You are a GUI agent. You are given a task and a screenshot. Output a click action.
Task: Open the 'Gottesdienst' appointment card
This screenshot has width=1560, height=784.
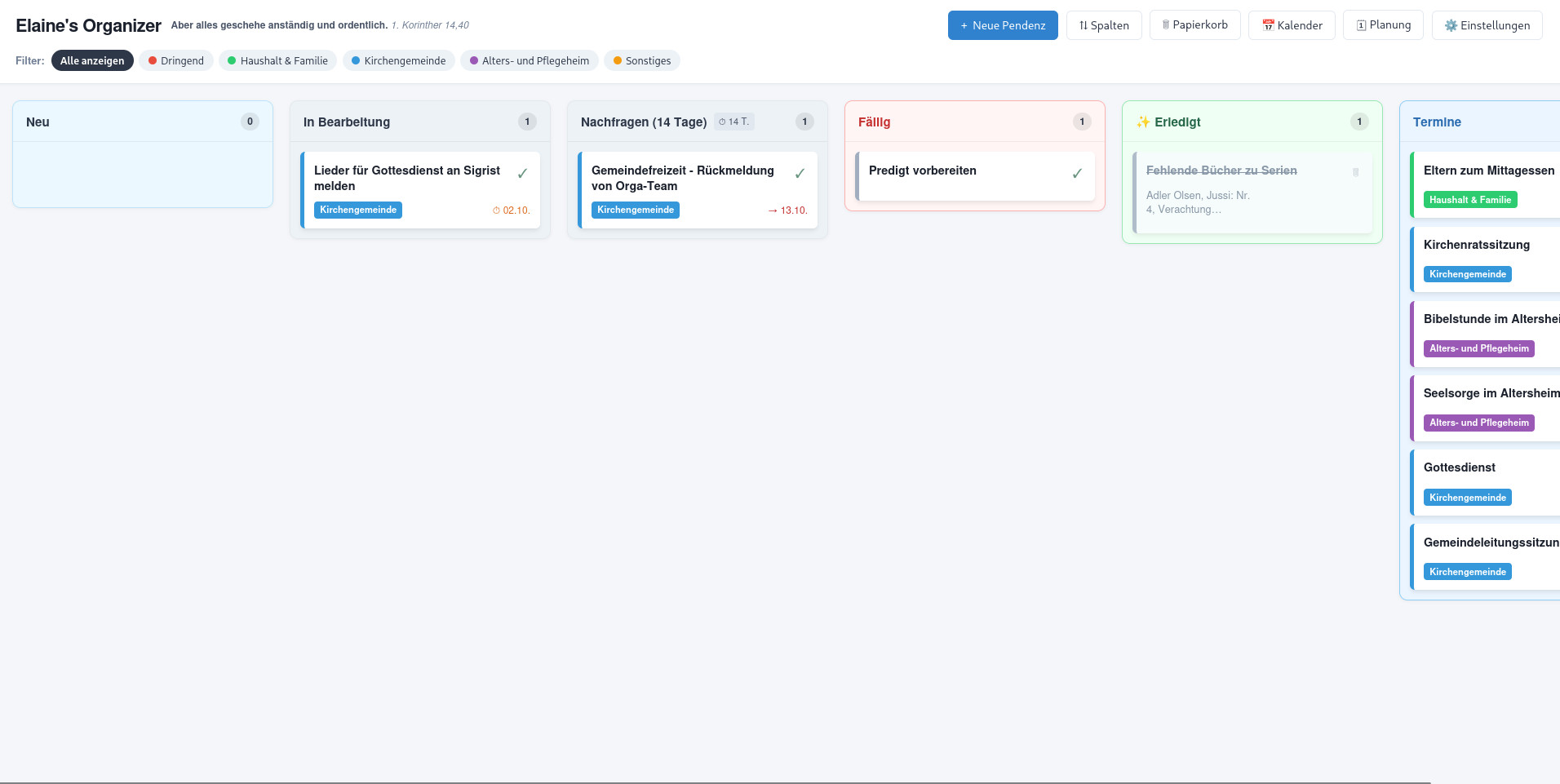click(1485, 482)
